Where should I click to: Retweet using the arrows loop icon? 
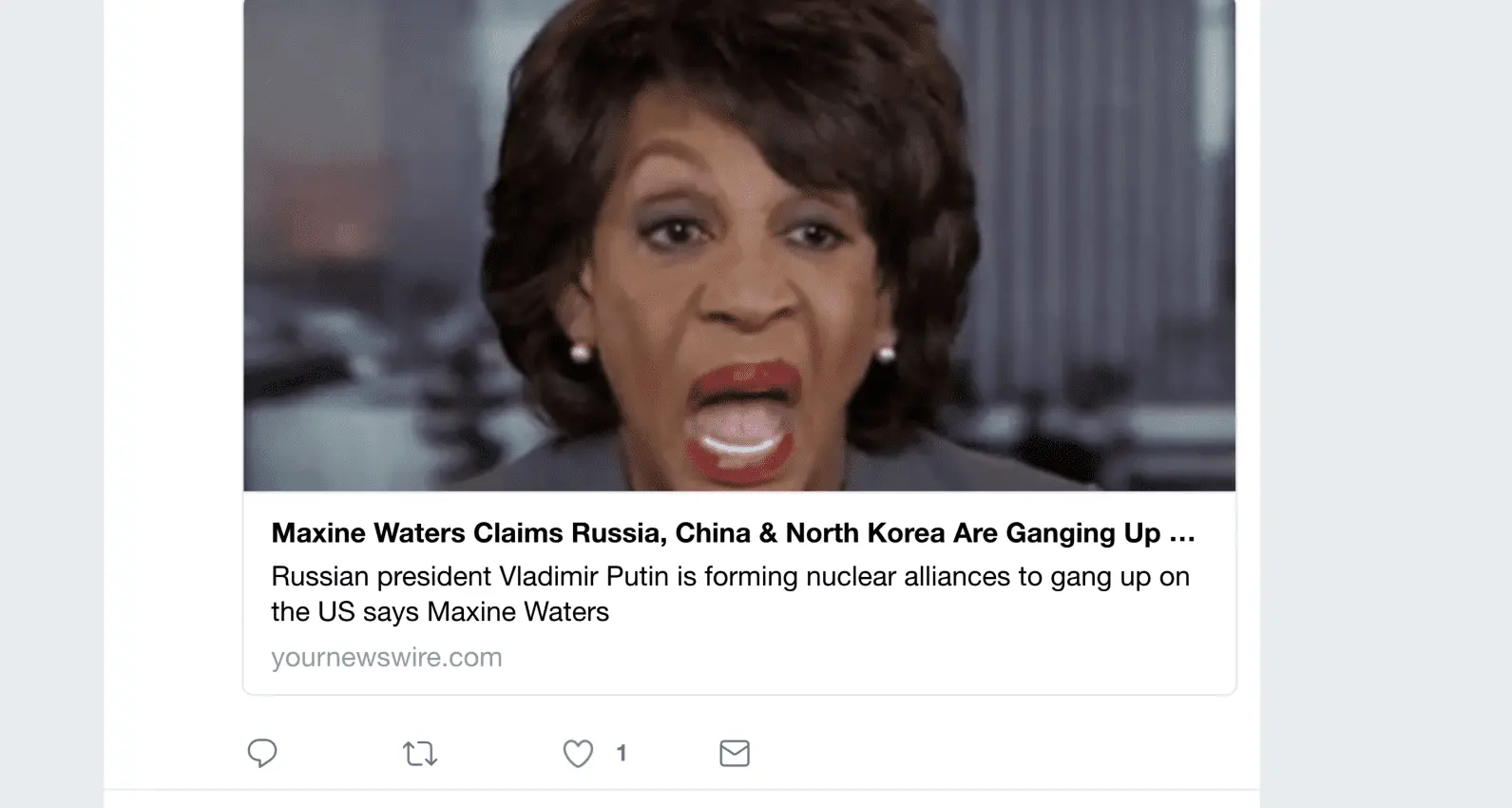pyautogui.click(x=420, y=754)
